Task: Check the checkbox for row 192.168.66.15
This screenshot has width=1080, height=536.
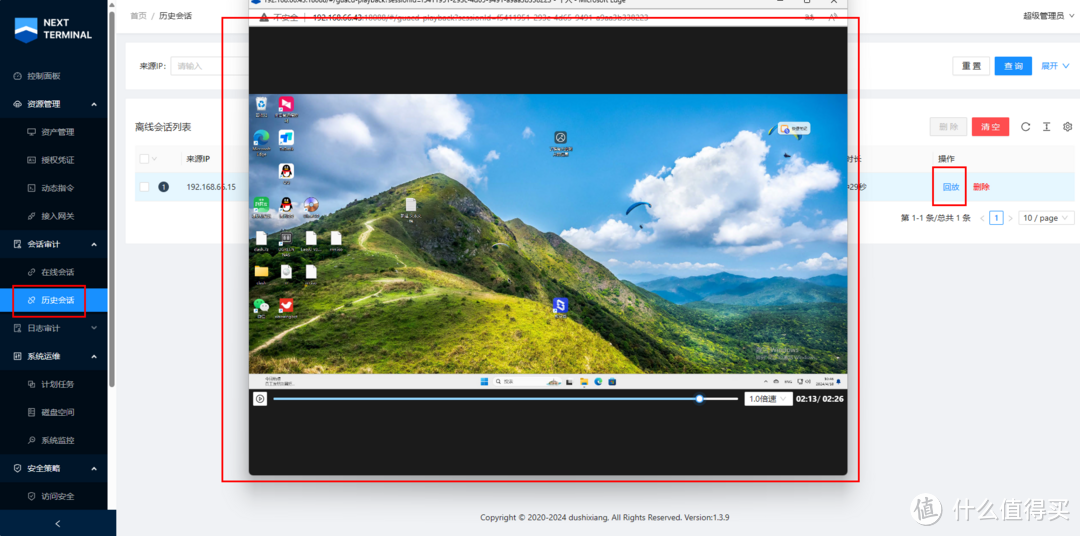Action: click(x=145, y=187)
